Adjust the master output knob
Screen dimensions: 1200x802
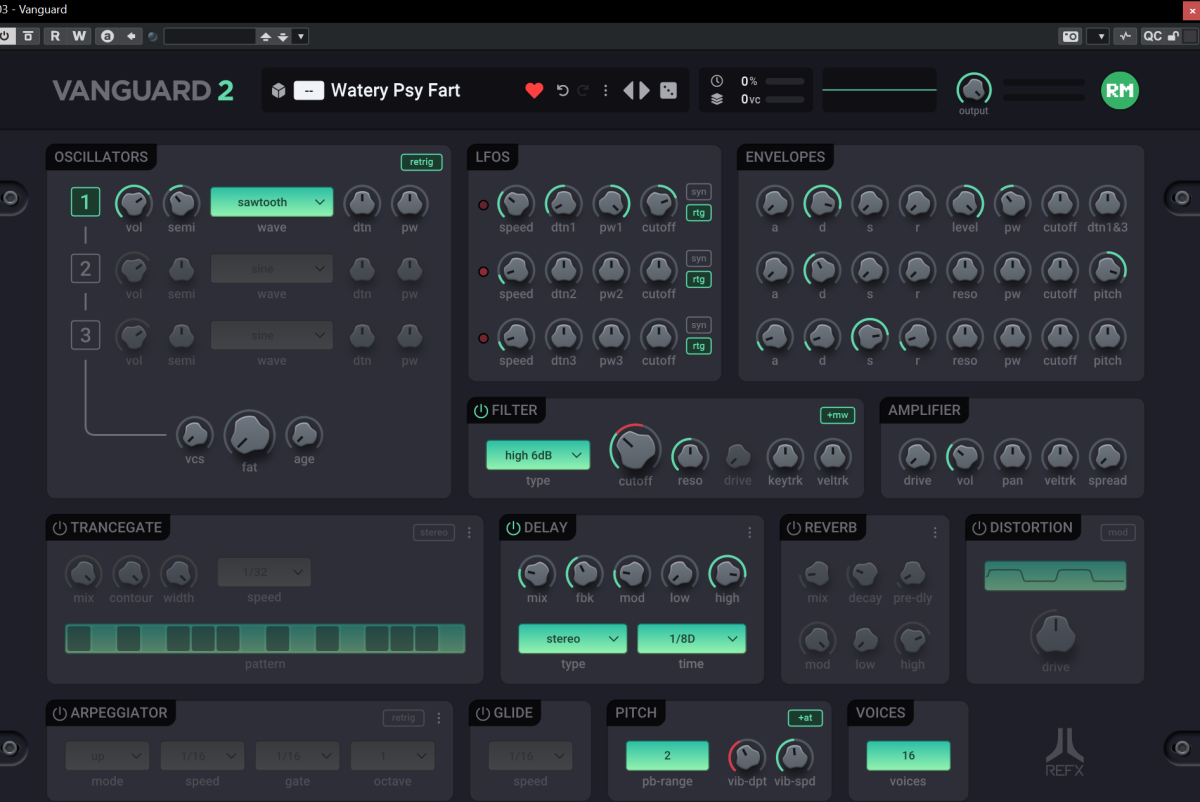click(x=973, y=89)
